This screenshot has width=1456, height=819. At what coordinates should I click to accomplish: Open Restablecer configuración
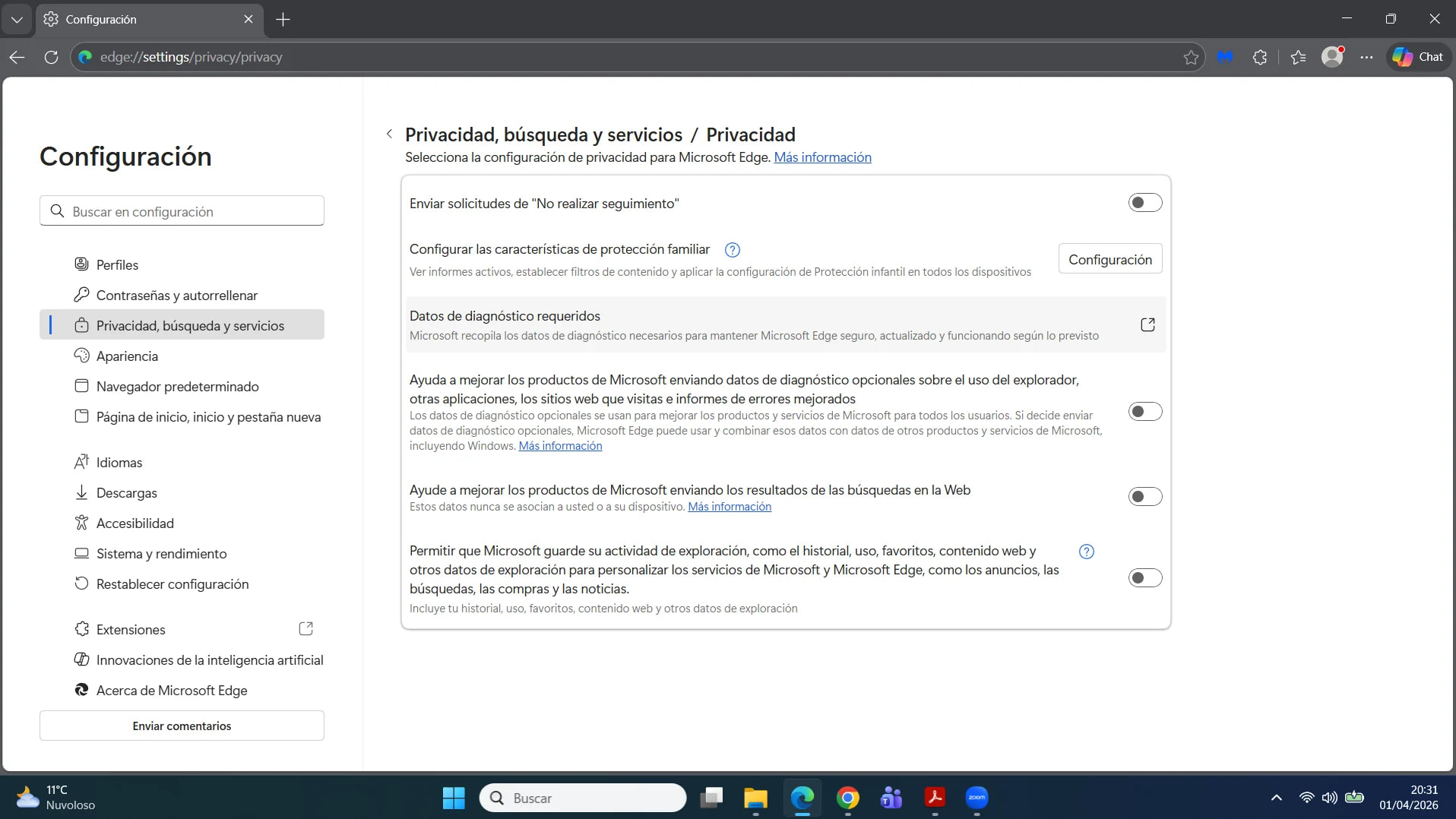(x=182, y=583)
